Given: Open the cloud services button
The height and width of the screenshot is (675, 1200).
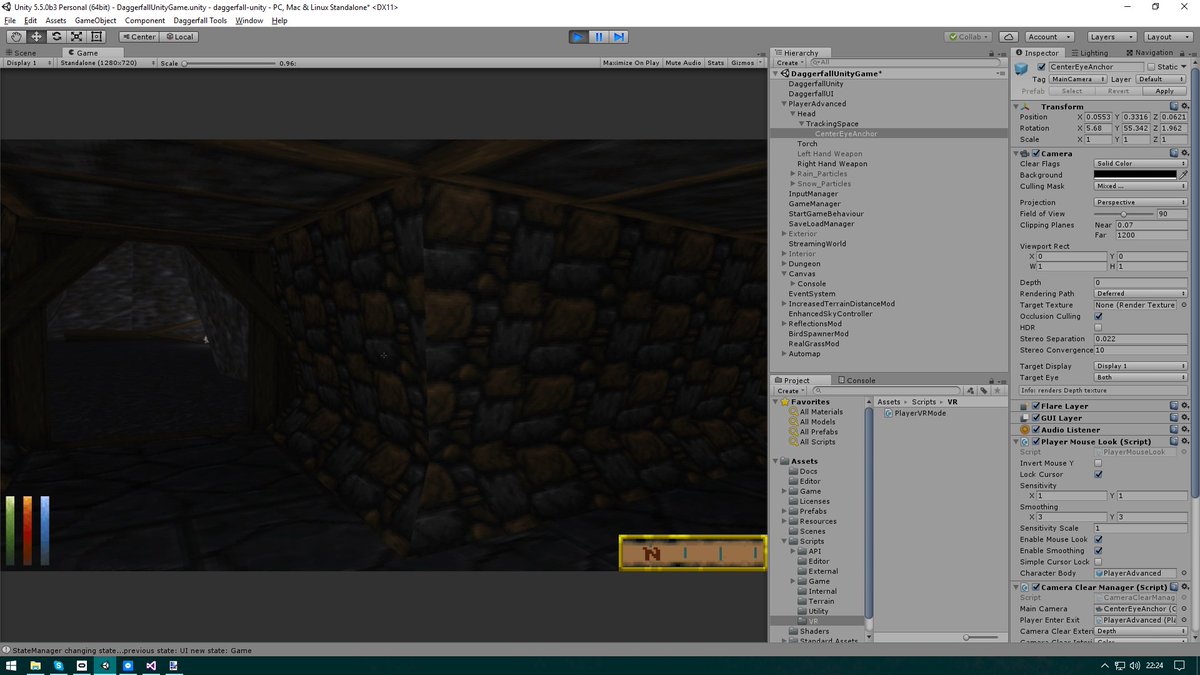Looking at the screenshot, I should point(1010,37).
